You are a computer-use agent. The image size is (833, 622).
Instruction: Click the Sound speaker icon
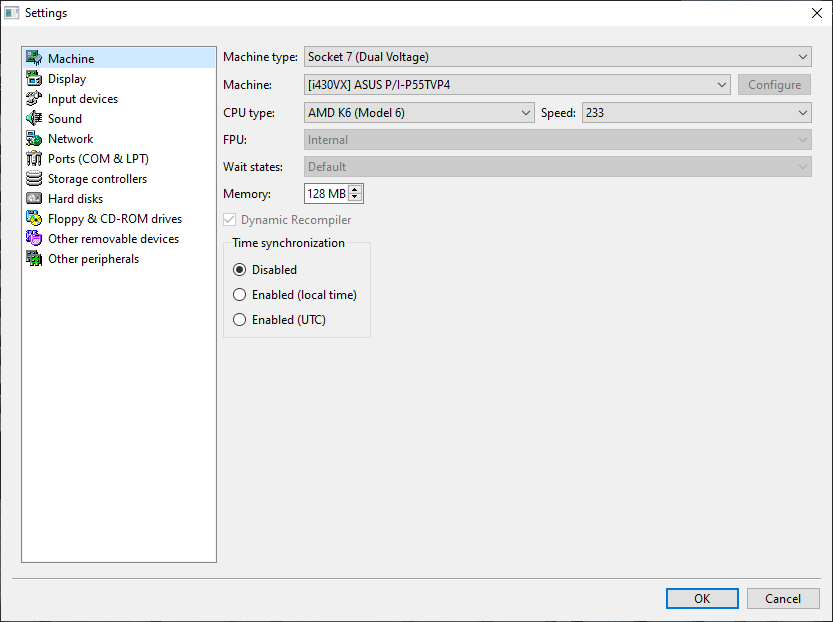point(34,119)
